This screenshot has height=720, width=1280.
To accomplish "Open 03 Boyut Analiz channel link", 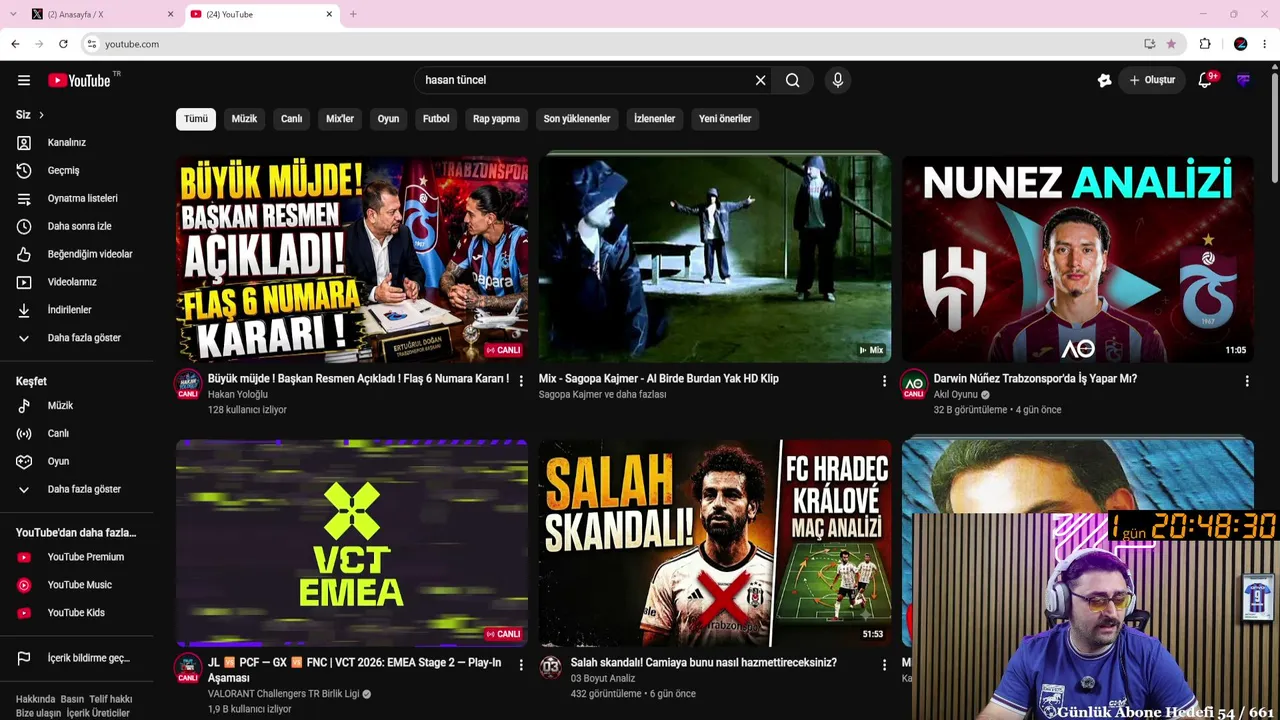I will coord(603,679).
